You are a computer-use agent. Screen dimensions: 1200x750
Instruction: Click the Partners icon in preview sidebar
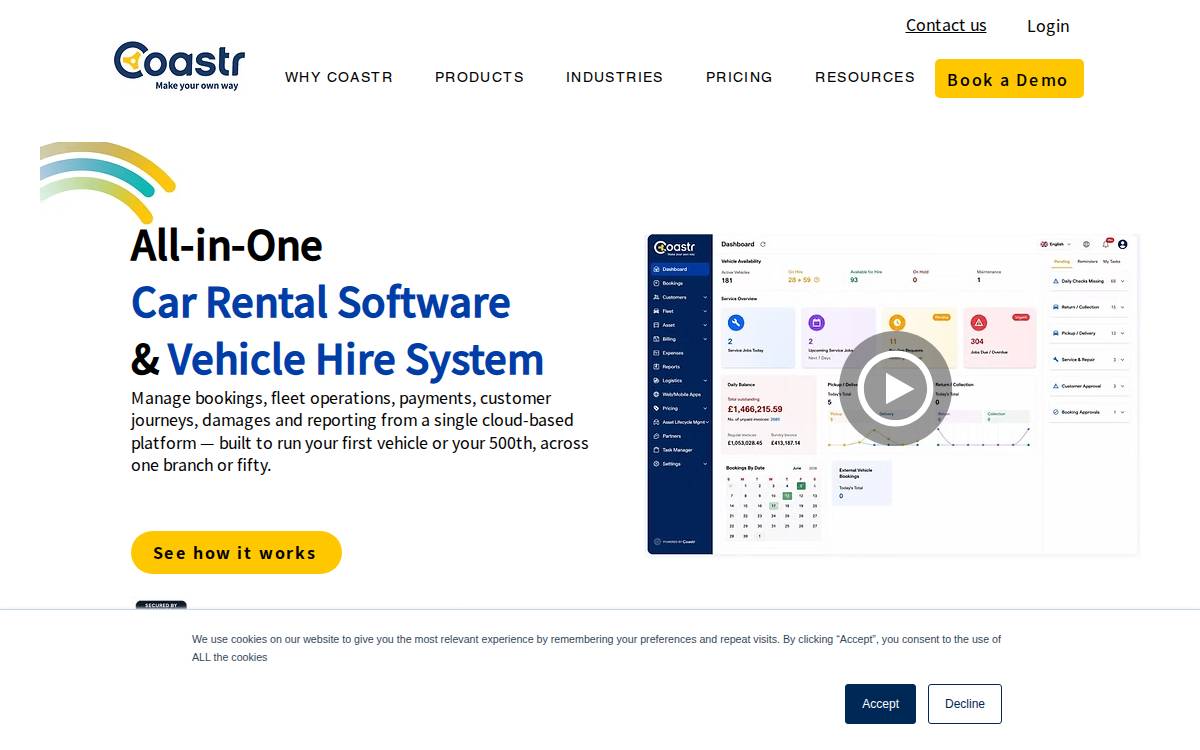[x=656, y=436]
